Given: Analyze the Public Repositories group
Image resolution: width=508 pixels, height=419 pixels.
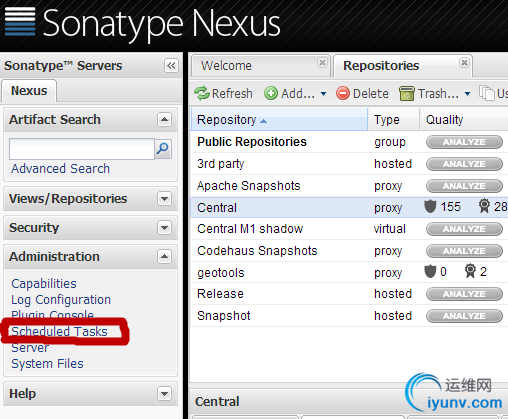Looking at the screenshot, I should 464,142.
